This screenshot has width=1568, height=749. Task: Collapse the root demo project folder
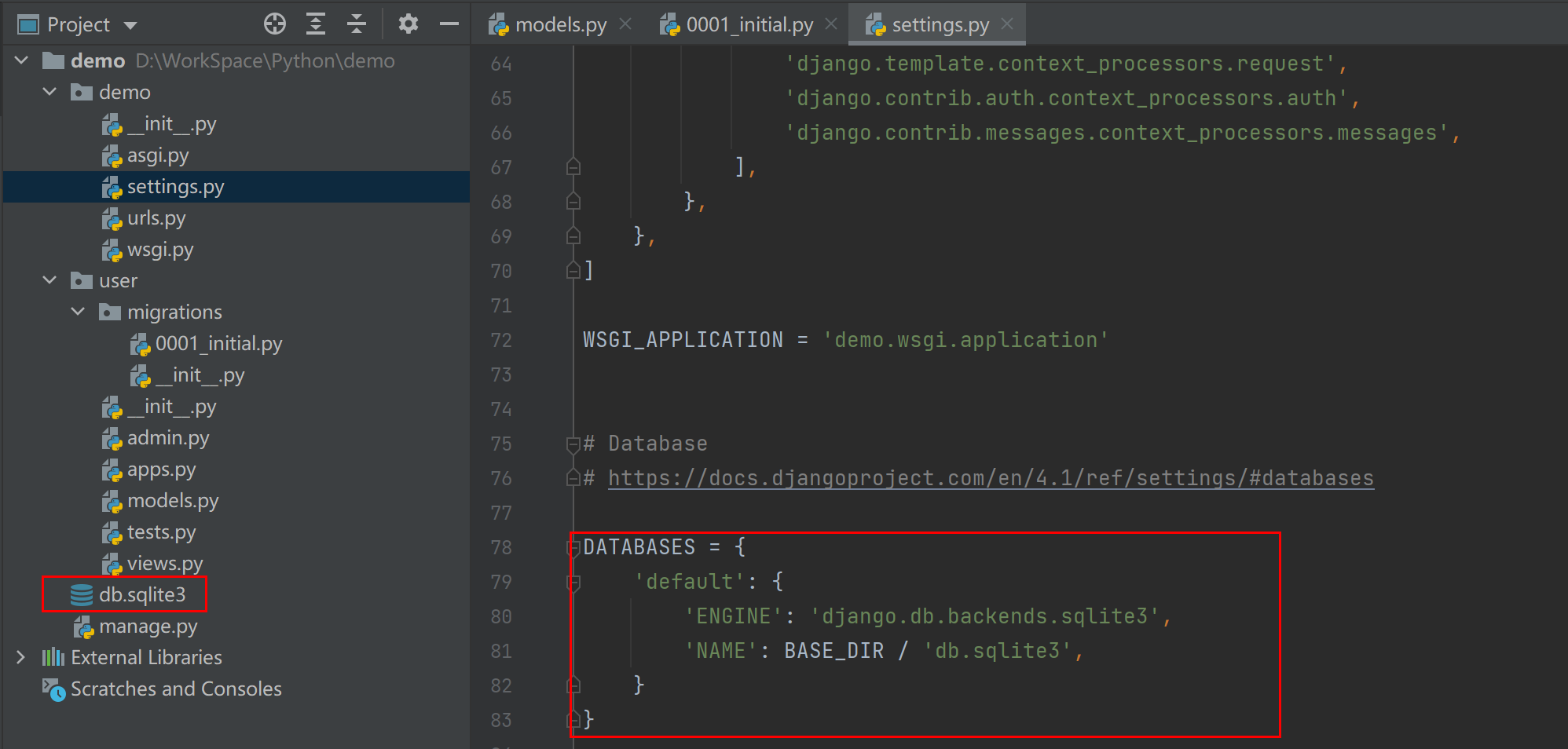tap(22, 60)
